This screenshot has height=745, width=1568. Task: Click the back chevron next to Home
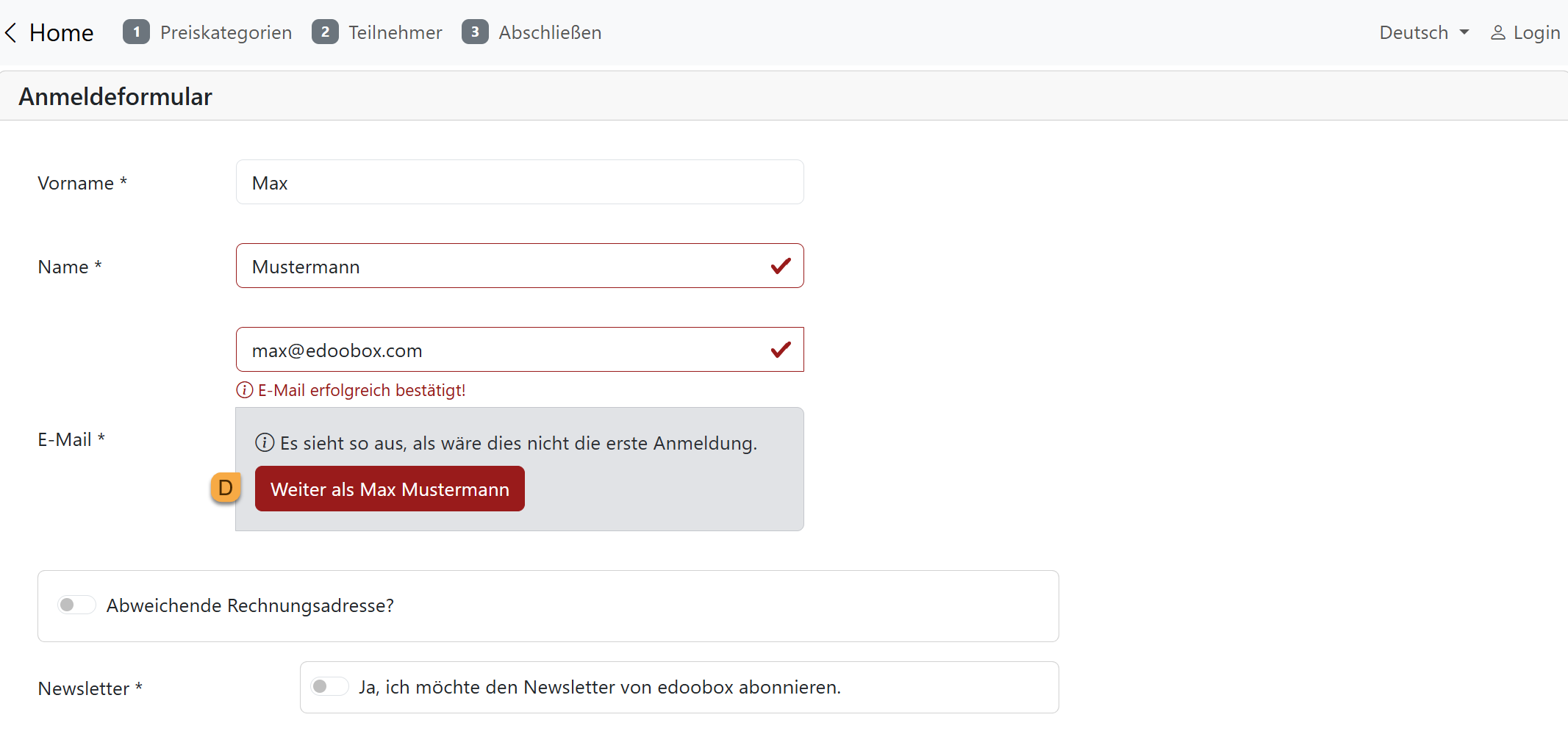pyautogui.click(x=11, y=32)
